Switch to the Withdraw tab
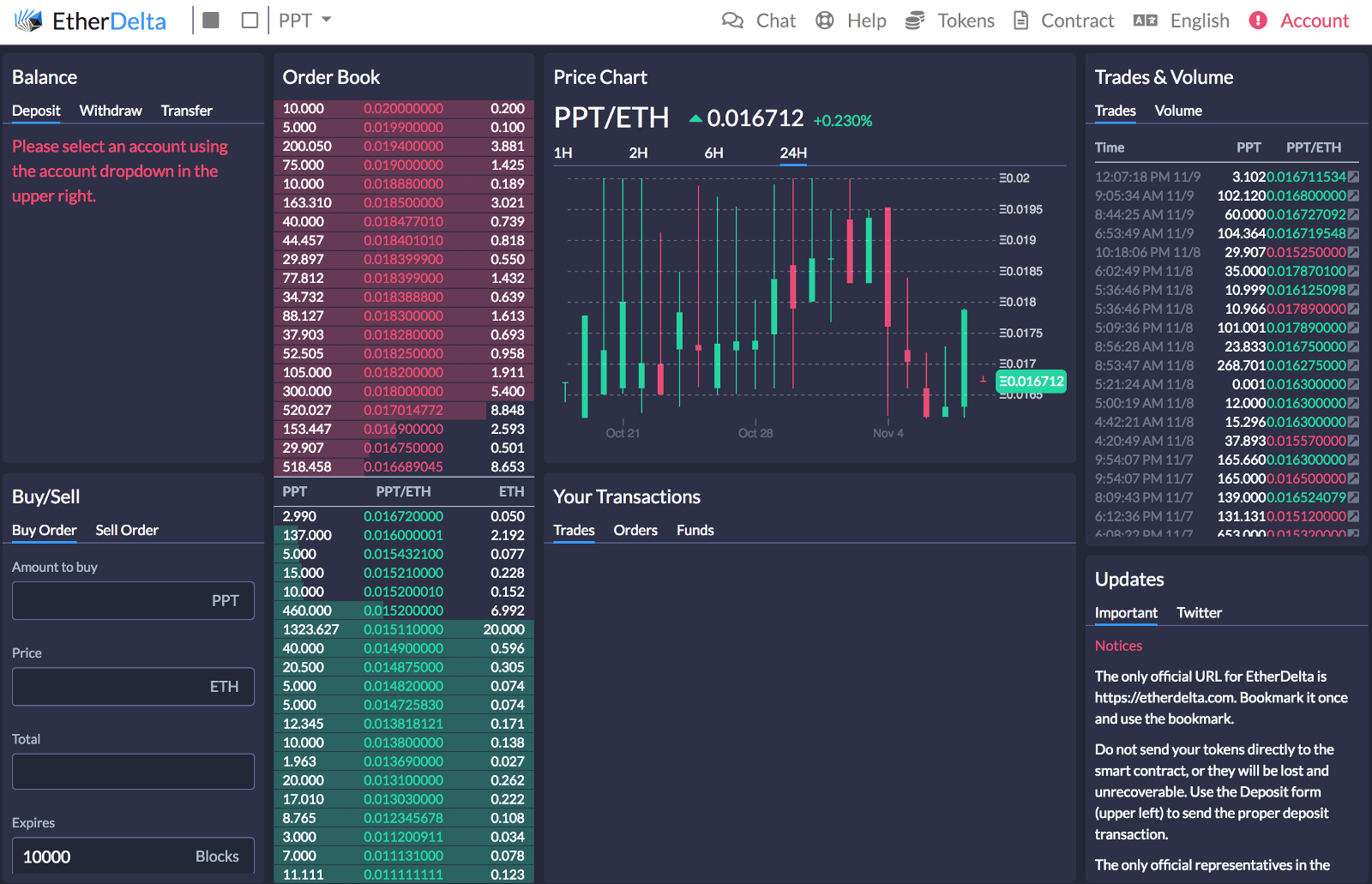This screenshot has height=884, width=1372. [x=111, y=111]
